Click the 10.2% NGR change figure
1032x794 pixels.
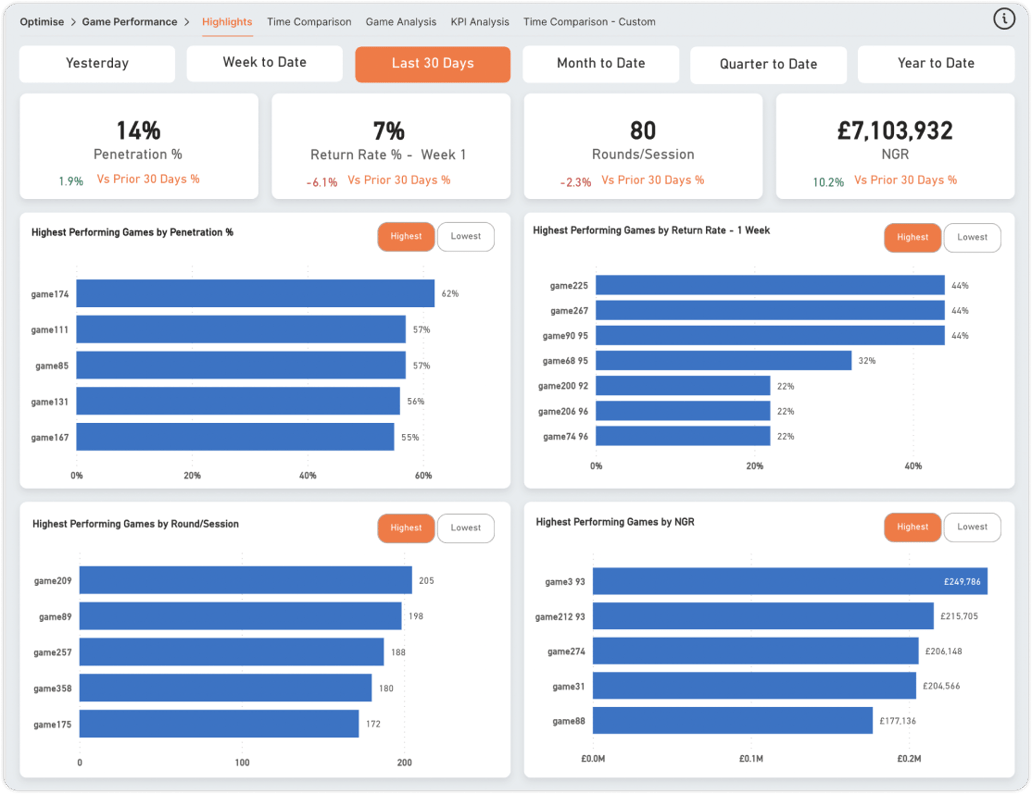828,182
